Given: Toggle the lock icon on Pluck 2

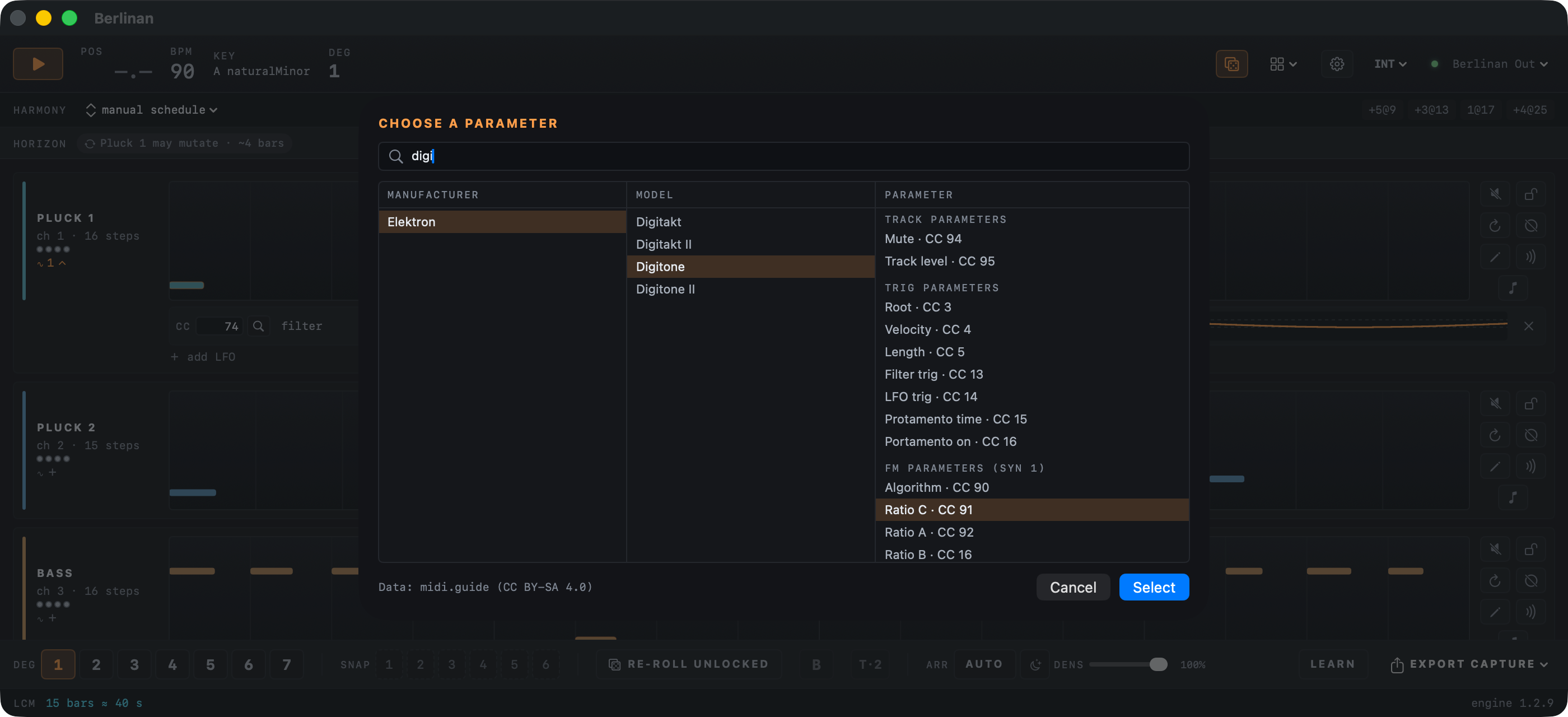Looking at the screenshot, I should click(x=1530, y=403).
